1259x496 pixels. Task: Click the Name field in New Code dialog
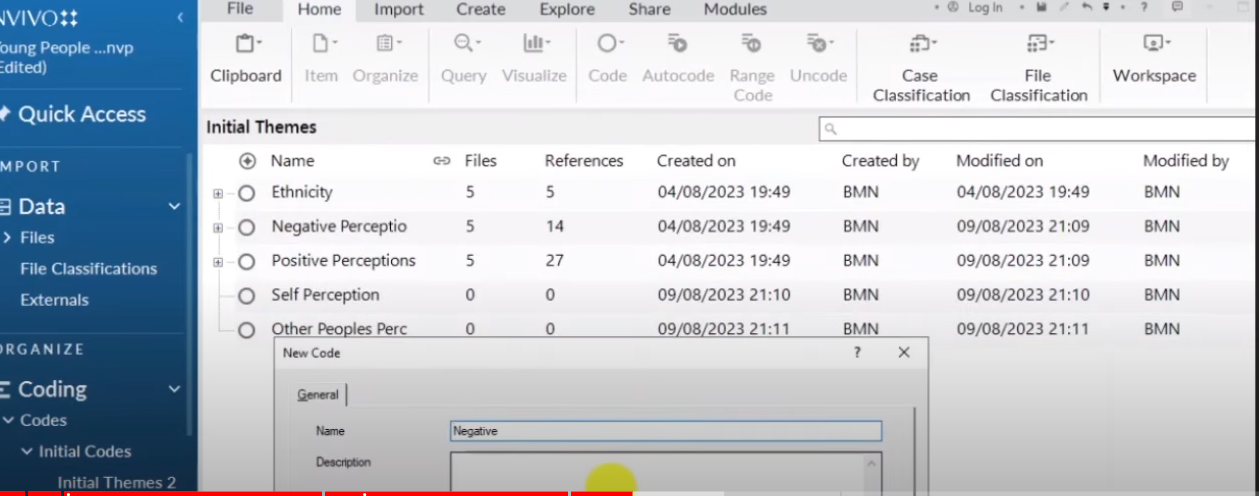click(x=666, y=431)
